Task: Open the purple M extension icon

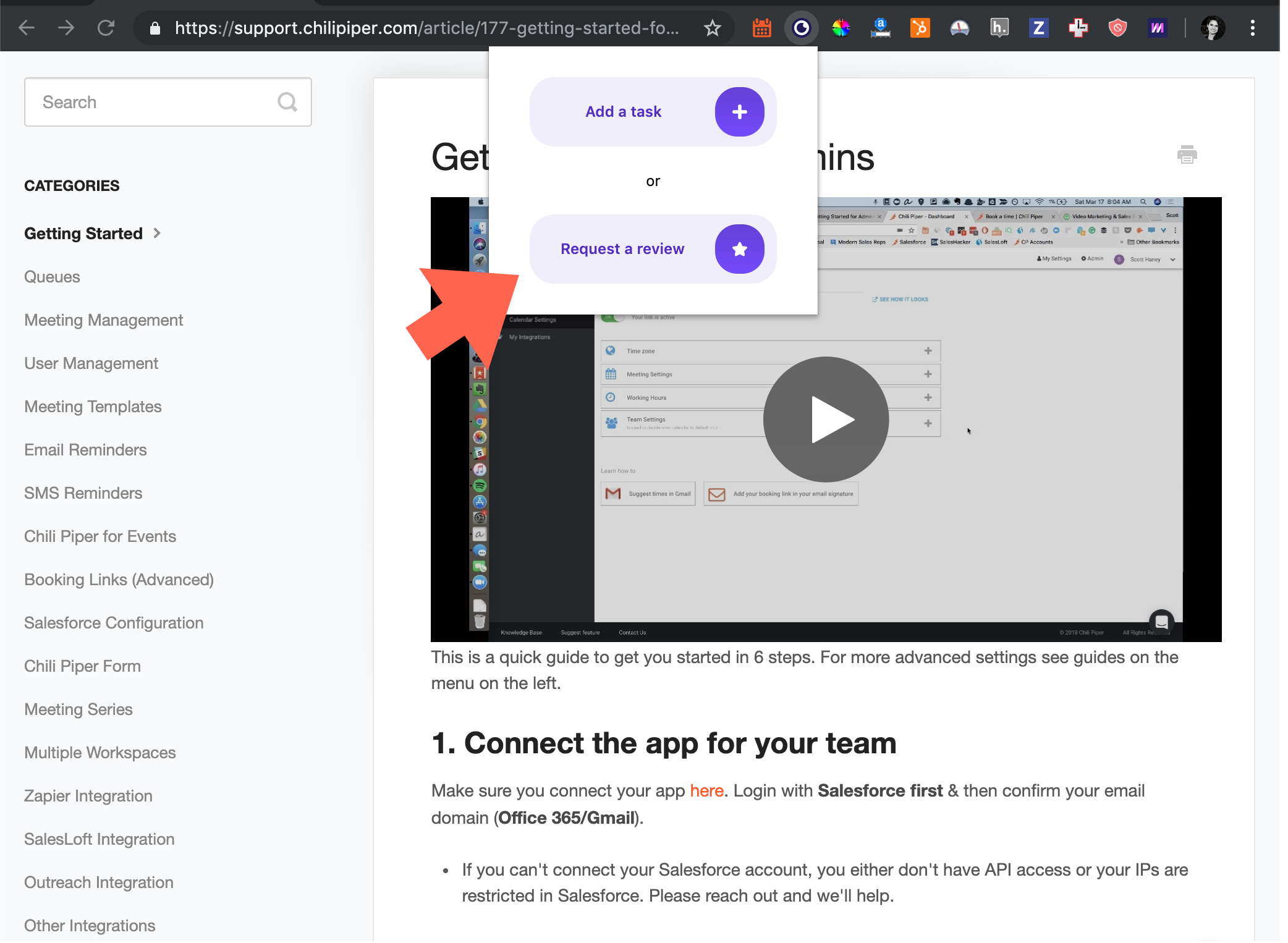Action: (1158, 28)
